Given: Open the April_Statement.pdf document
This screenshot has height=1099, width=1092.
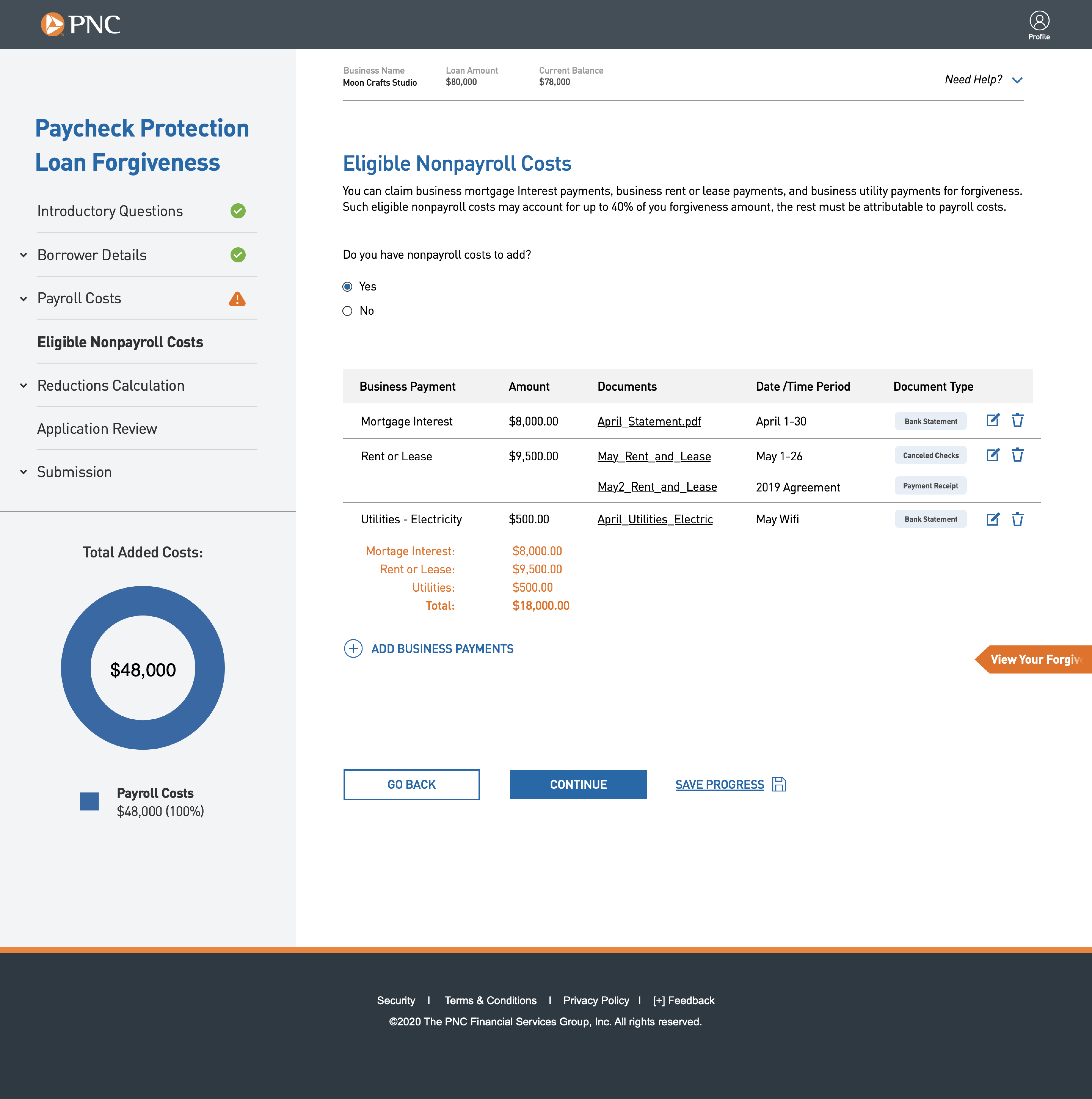Looking at the screenshot, I should [649, 422].
